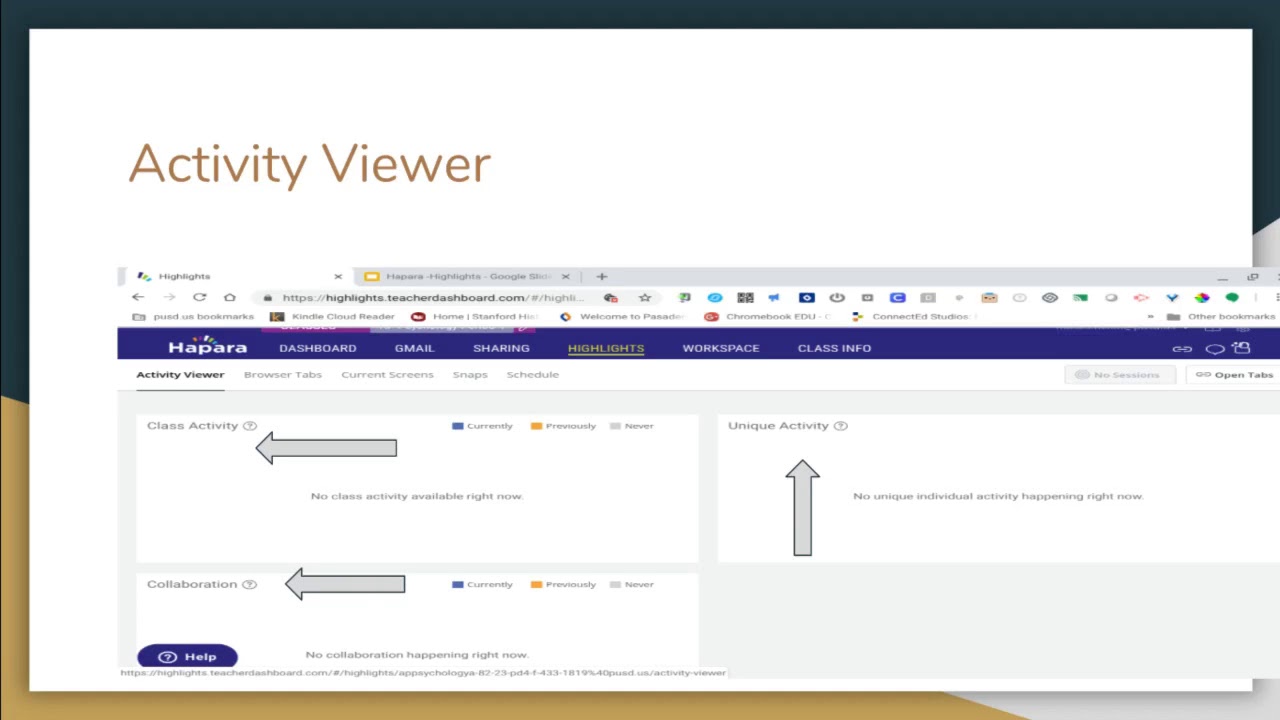Click 'No collaboration happening right now.' text
The image size is (1280, 720).
pos(417,655)
